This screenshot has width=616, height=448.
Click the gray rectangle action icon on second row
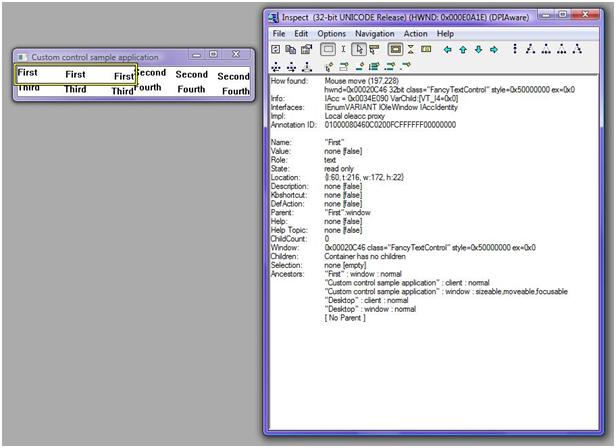pos(344,67)
